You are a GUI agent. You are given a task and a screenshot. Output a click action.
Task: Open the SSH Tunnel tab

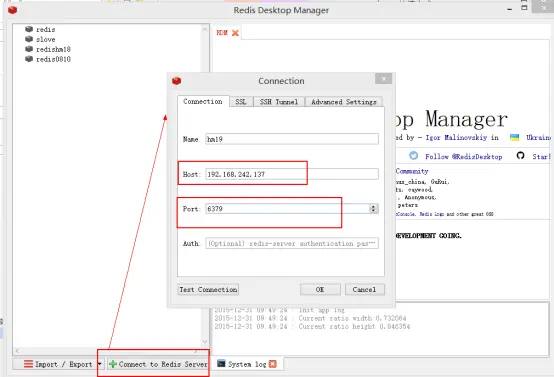pyautogui.click(x=279, y=102)
